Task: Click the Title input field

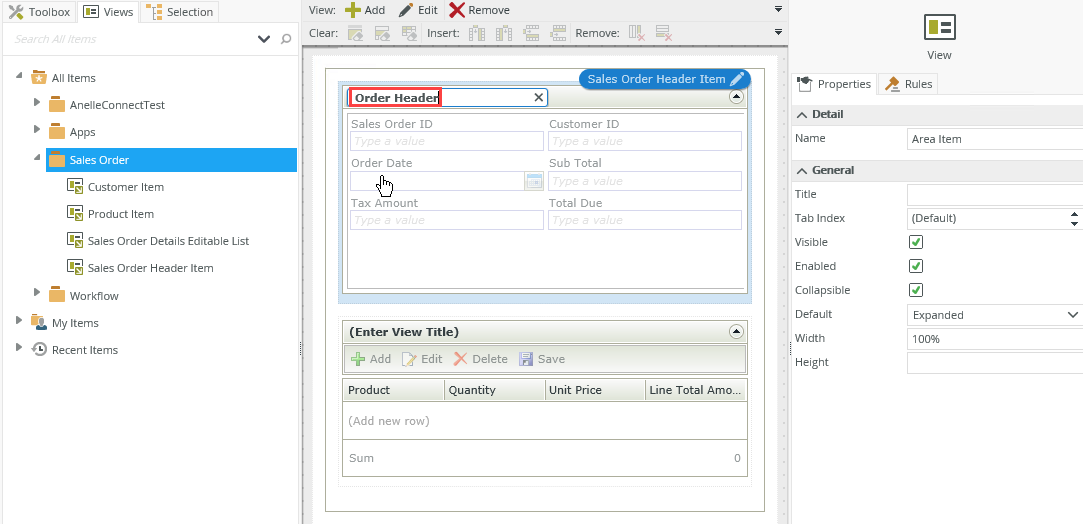Action: (x=994, y=194)
